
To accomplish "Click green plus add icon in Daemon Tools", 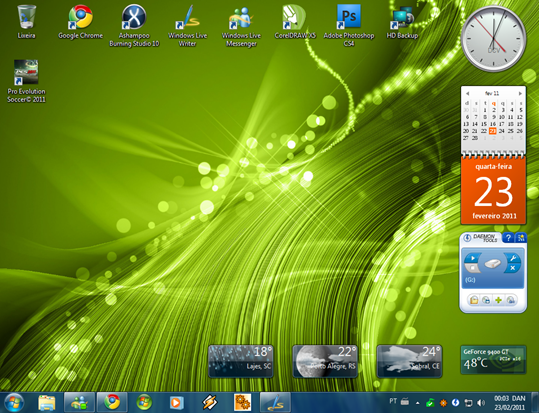I will click(498, 300).
